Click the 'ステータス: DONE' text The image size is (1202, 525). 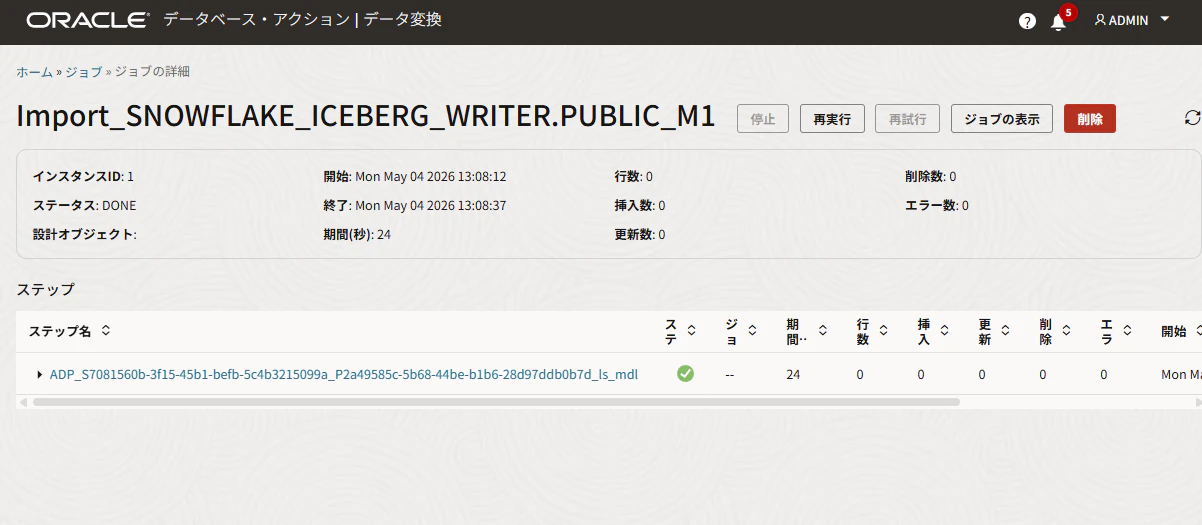point(84,205)
